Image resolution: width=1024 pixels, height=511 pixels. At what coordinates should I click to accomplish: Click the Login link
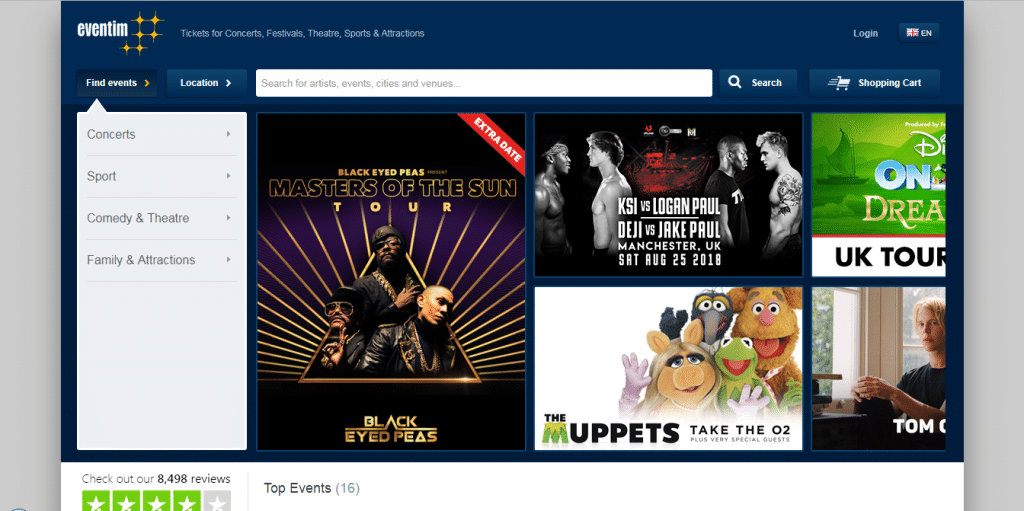point(865,33)
